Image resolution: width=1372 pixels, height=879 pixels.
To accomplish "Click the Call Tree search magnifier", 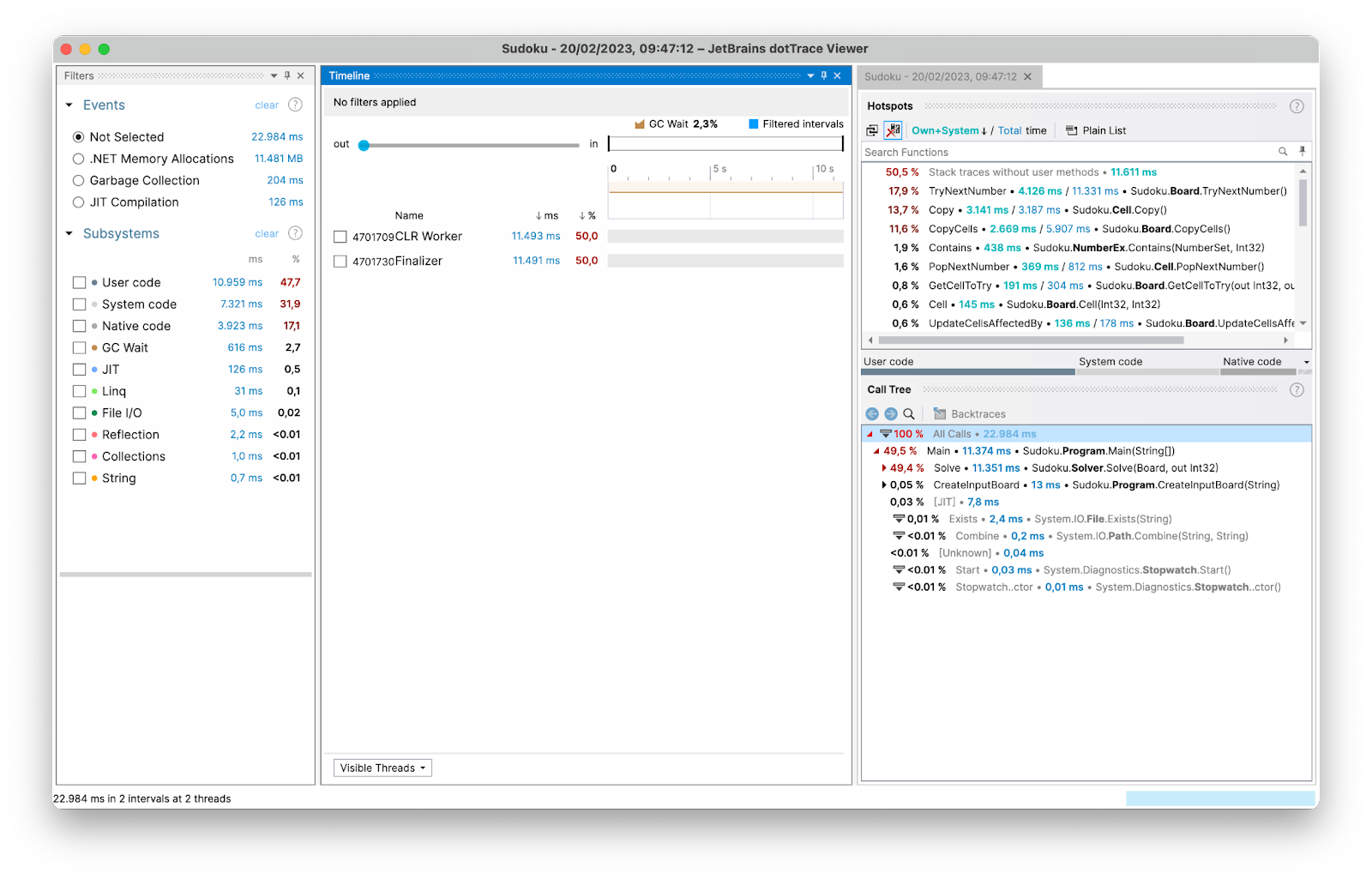I will [909, 414].
